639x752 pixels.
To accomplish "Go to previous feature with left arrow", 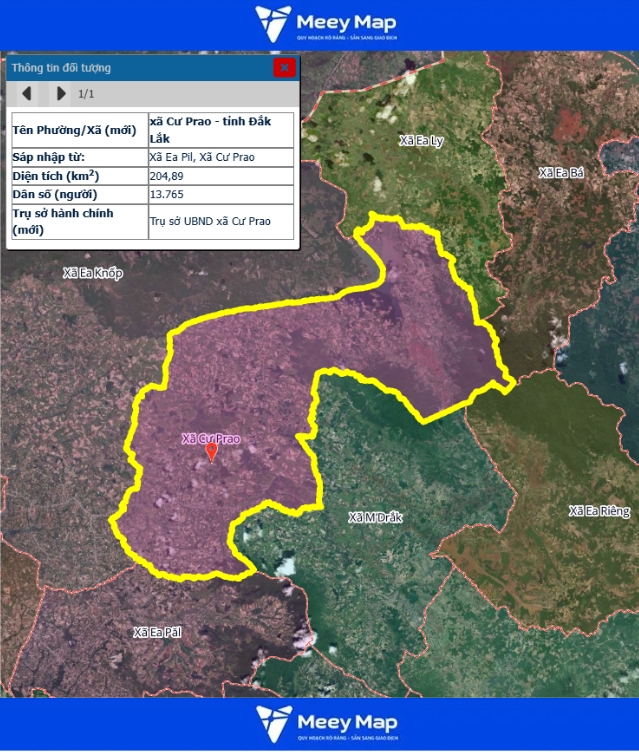I will click(x=27, y=94).
